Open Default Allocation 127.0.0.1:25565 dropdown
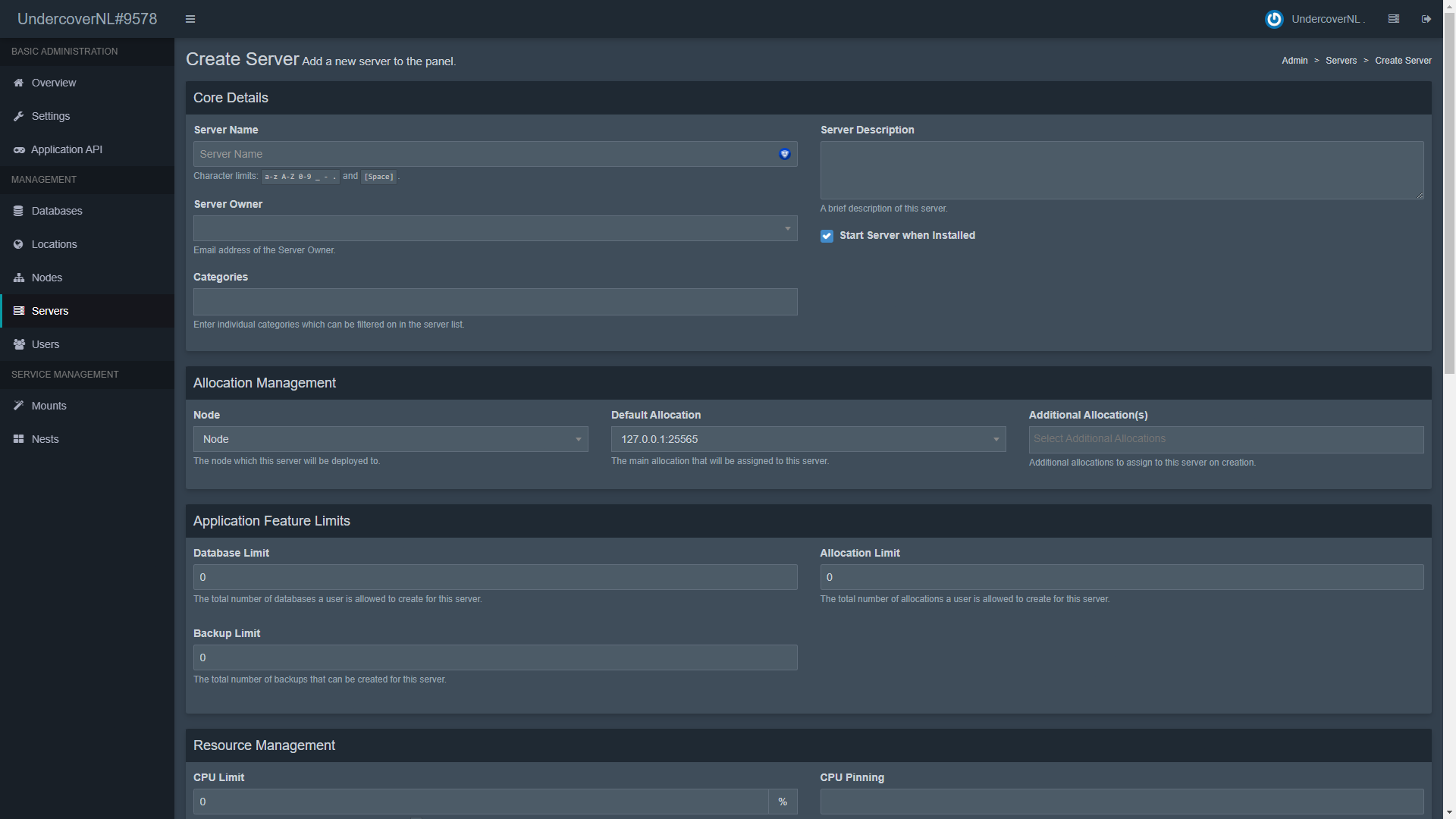Screen dimensions: 1456x819 [808, 439]
